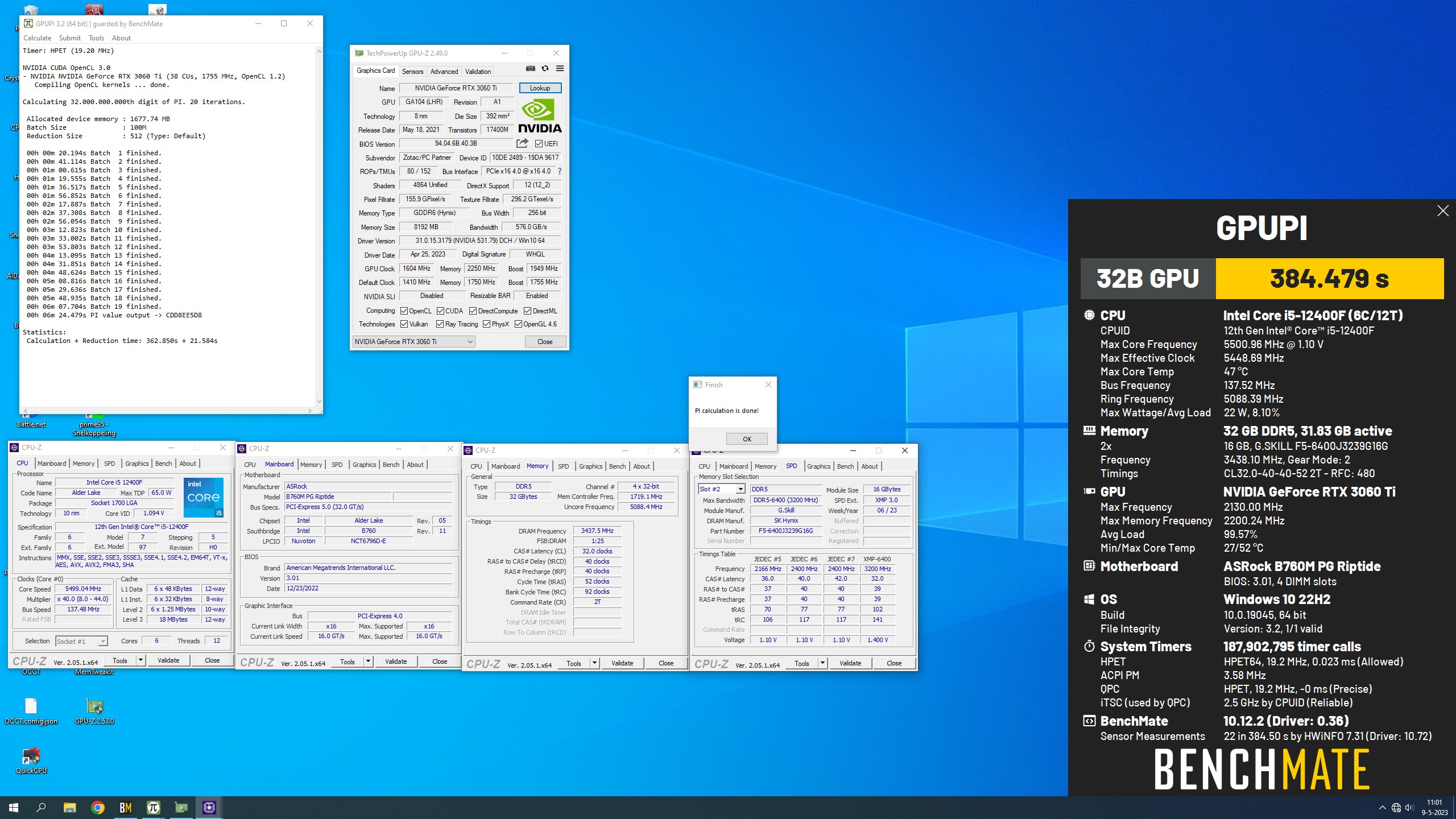The image size is (1456, 819).
Task: Toggle the DirectCompute checkbox
Action: click(473, 311)
